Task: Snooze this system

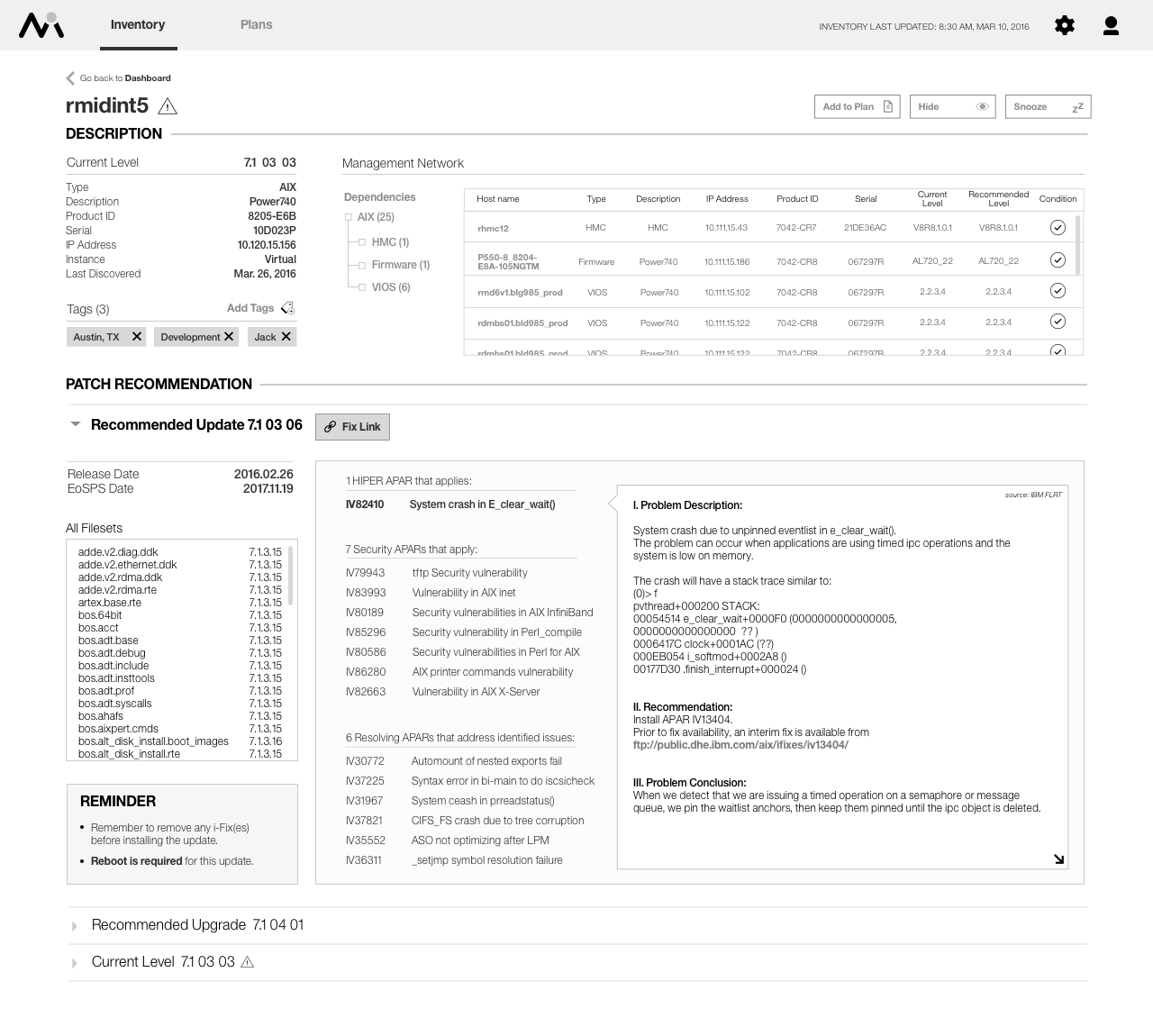Action: coord(1048,106)
